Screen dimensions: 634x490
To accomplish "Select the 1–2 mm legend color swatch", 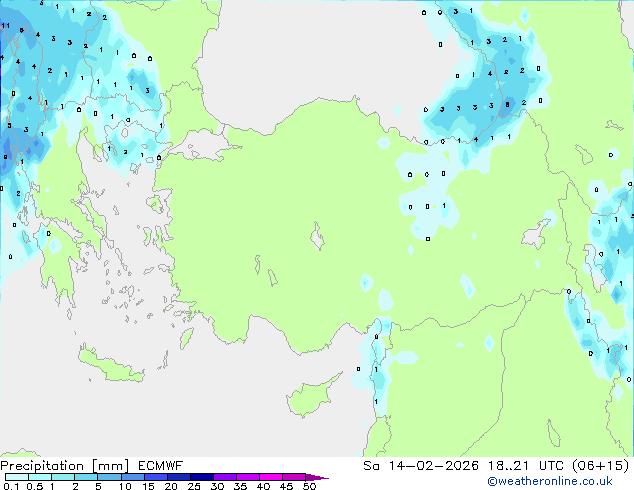I will pyautogui.click(x=63, y=477).
